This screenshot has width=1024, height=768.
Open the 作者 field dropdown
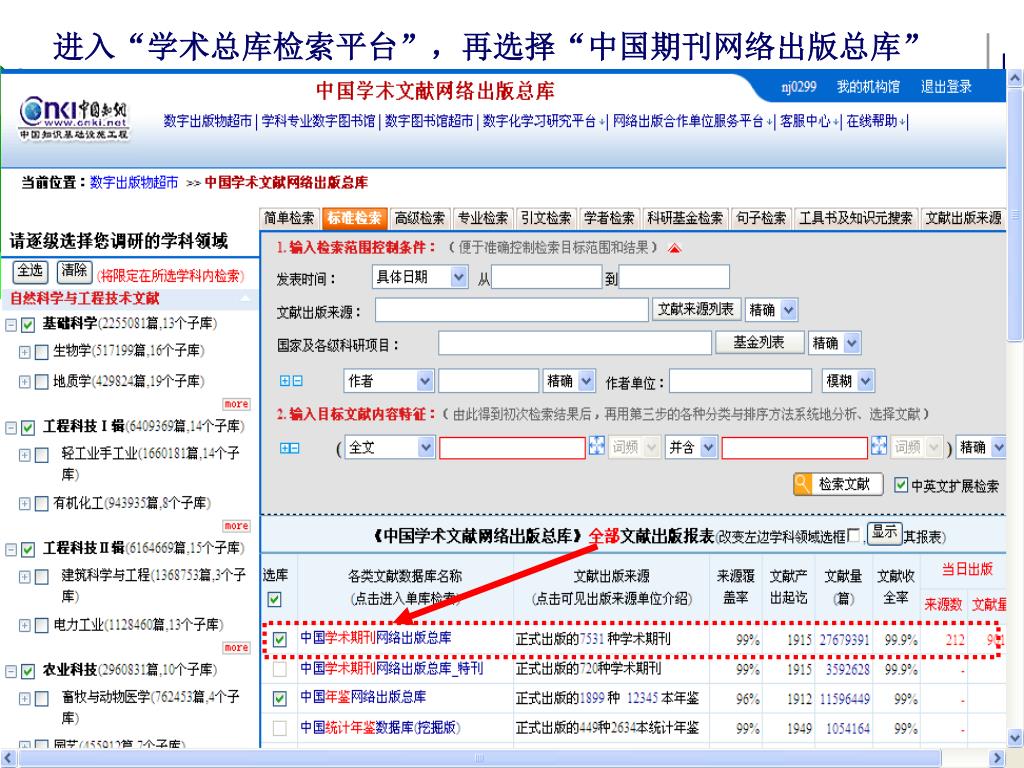(x=389, y=381)
